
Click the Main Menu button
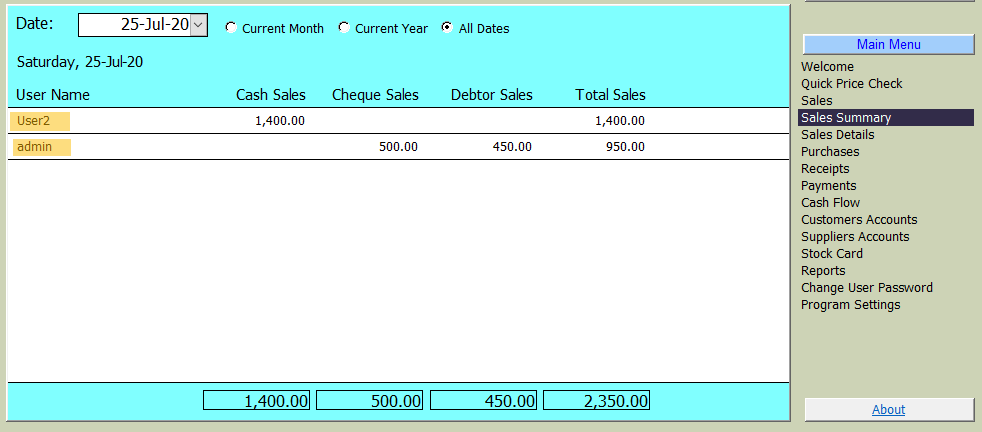[888, 44]
